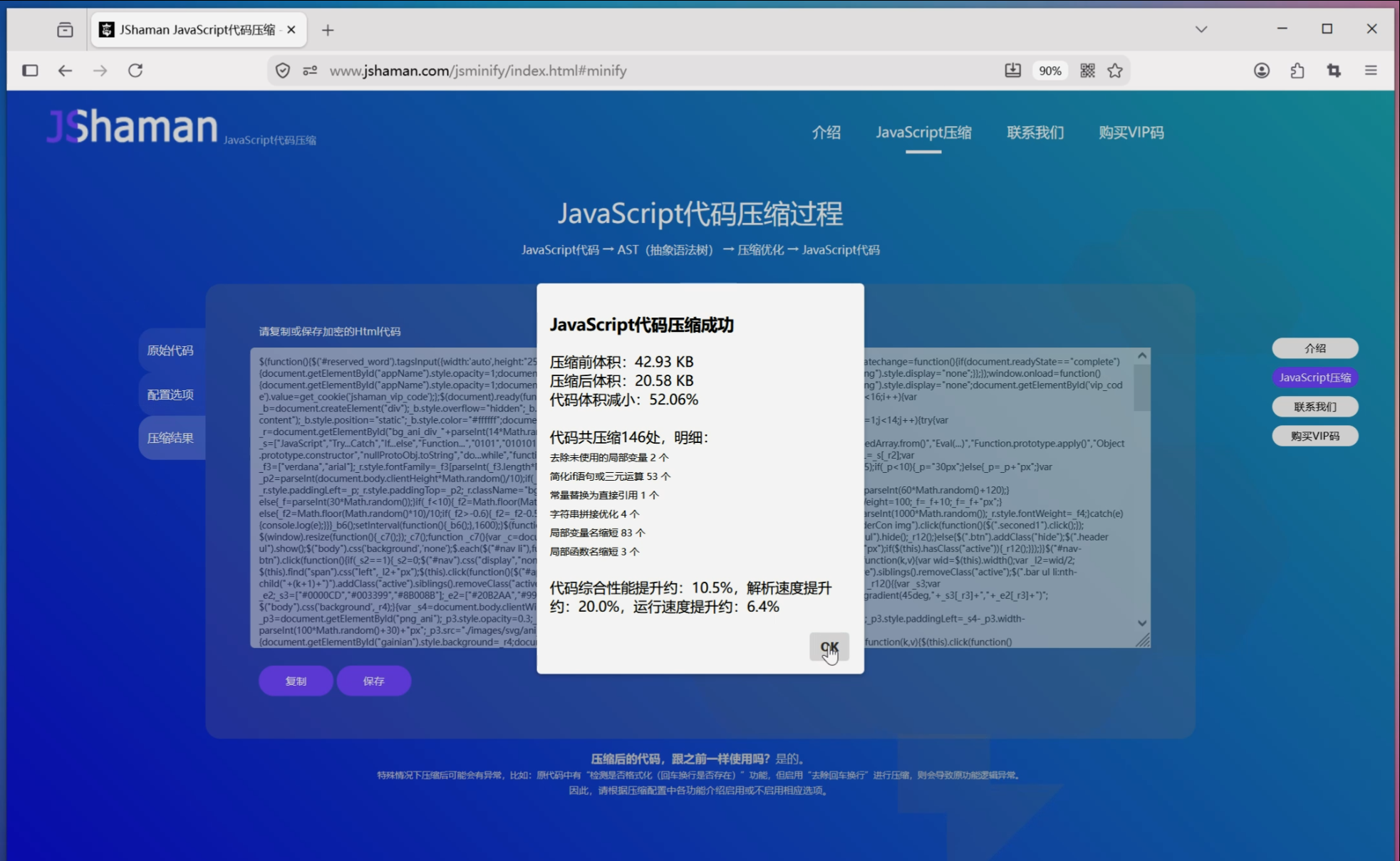Click the compressed code output text area
The width and height of the screenshot is (1400, 861).
coord(700,498)
